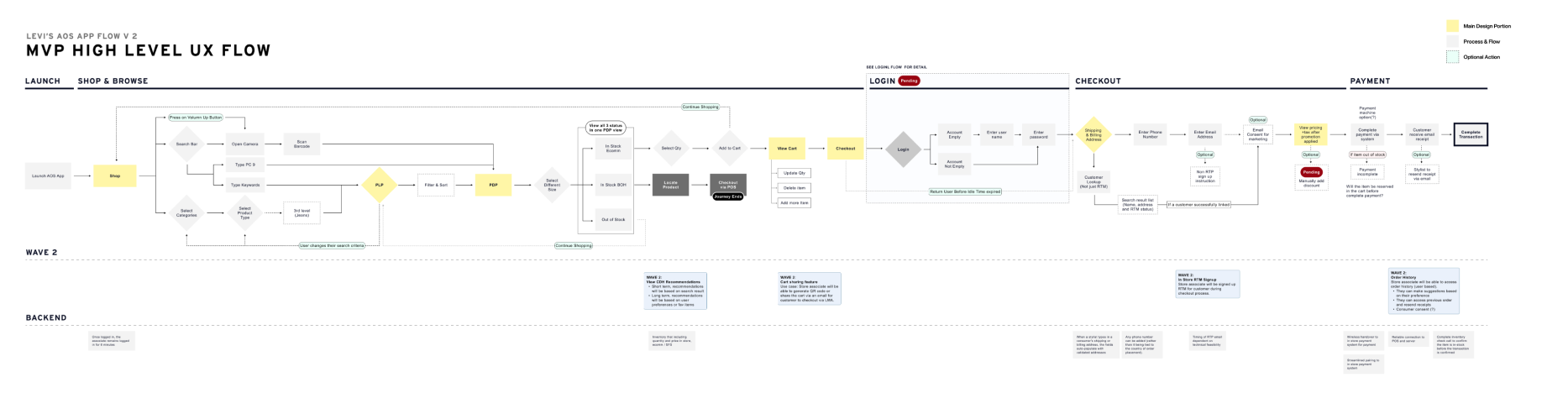Click the Out of Stock box

pyautogui.click(x=613, y=220)
